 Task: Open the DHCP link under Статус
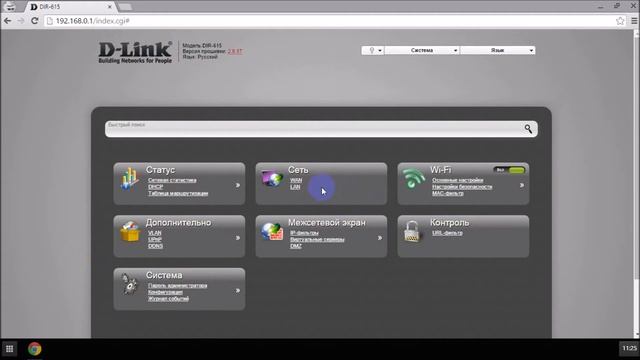point(156,187)
